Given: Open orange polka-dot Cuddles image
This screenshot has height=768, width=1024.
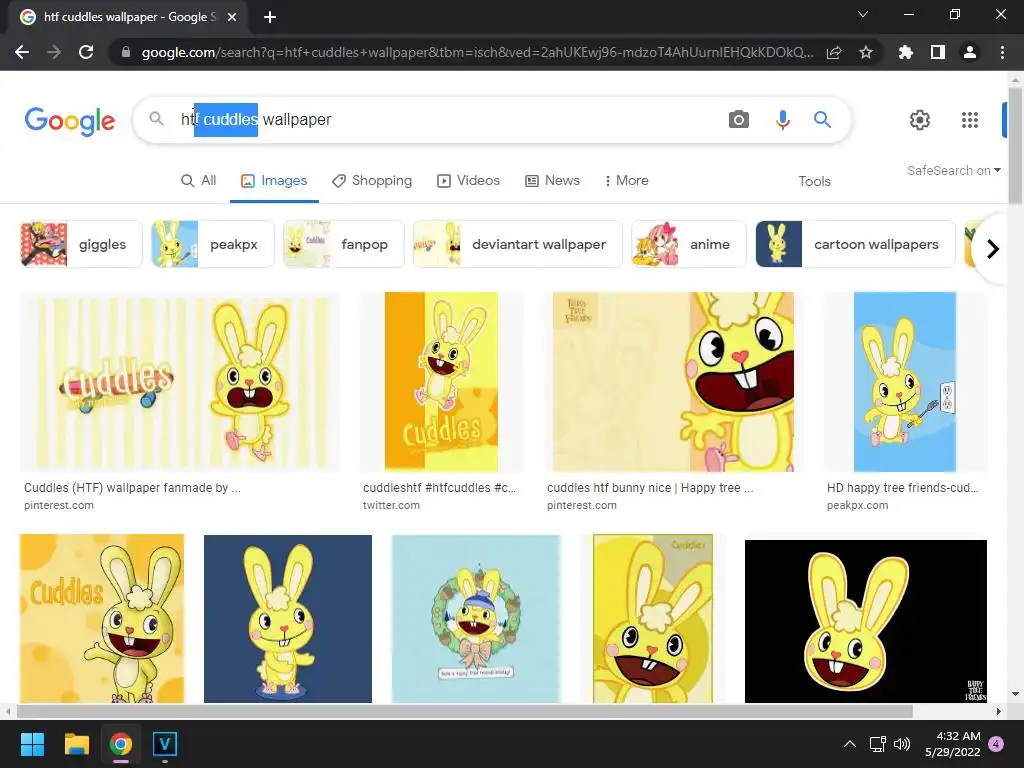Looking at the screenshot, I should (102, 618).
